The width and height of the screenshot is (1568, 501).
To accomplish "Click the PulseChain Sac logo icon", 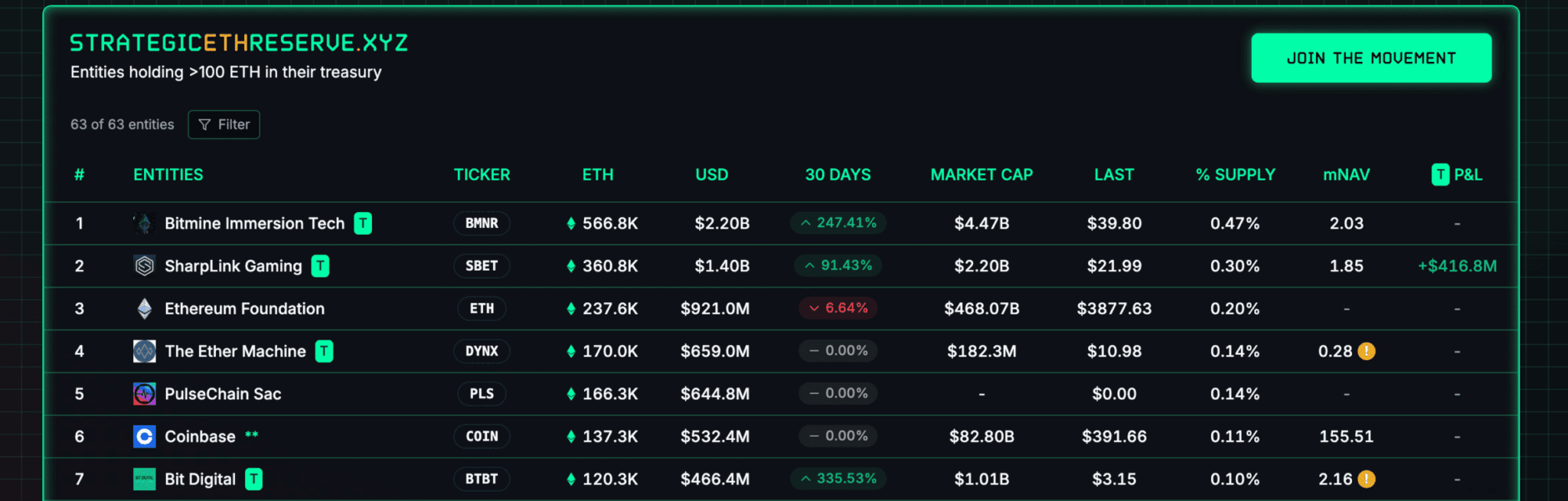I will click(144, 394).
